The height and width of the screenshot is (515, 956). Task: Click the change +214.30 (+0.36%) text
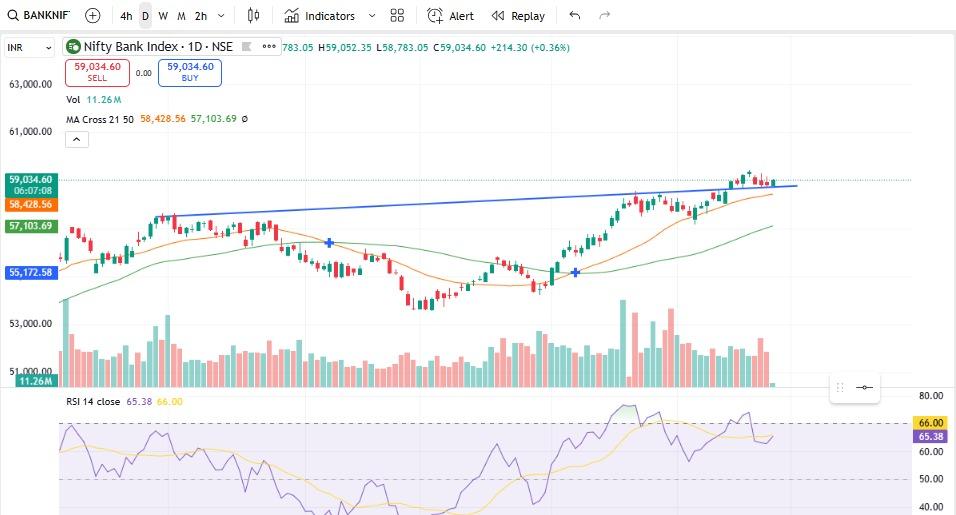pyautogui.click(x=530, y=48)
